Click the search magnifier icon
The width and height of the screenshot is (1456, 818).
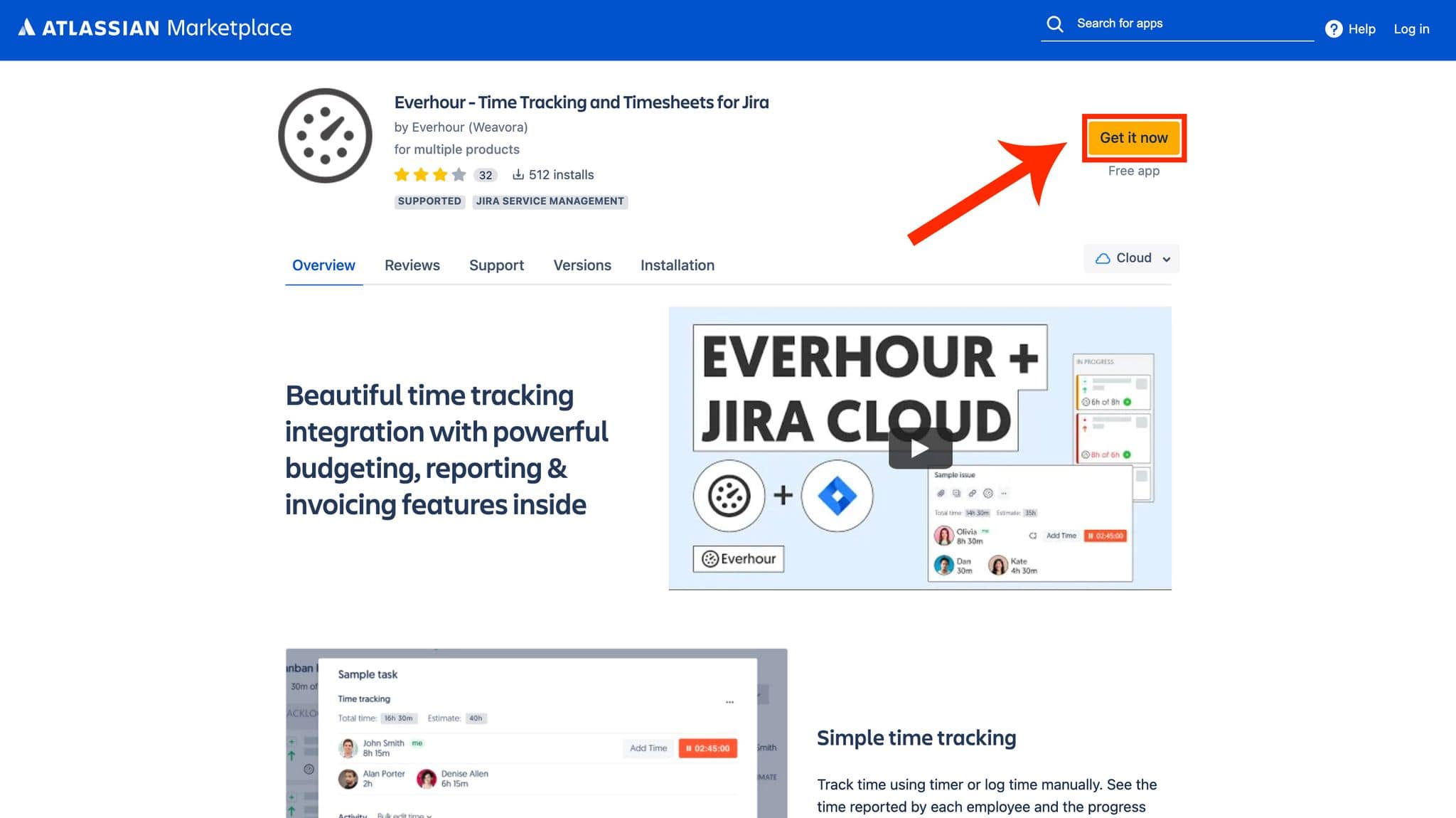point(1055,24)
